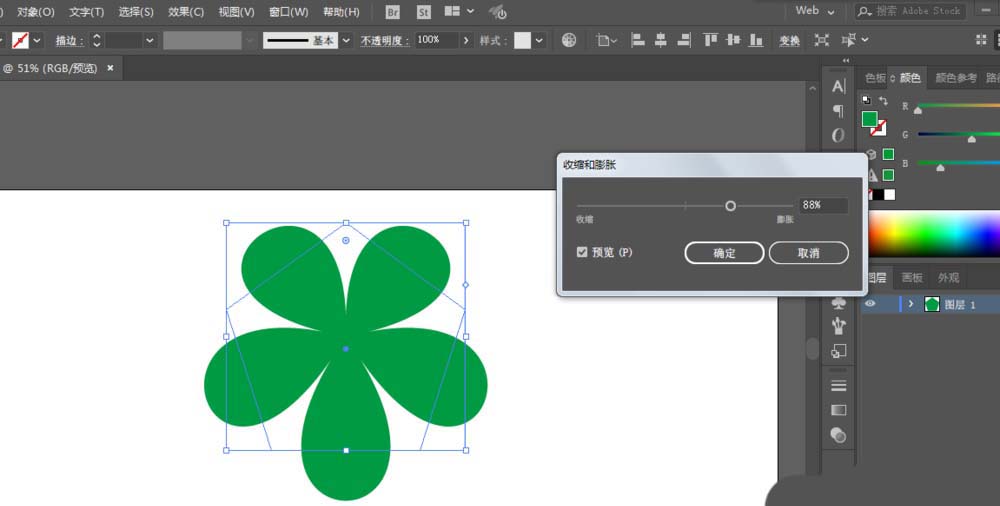
Task: Open the select similar objects dropdown arrow
Action: click(x=865, y=40)
